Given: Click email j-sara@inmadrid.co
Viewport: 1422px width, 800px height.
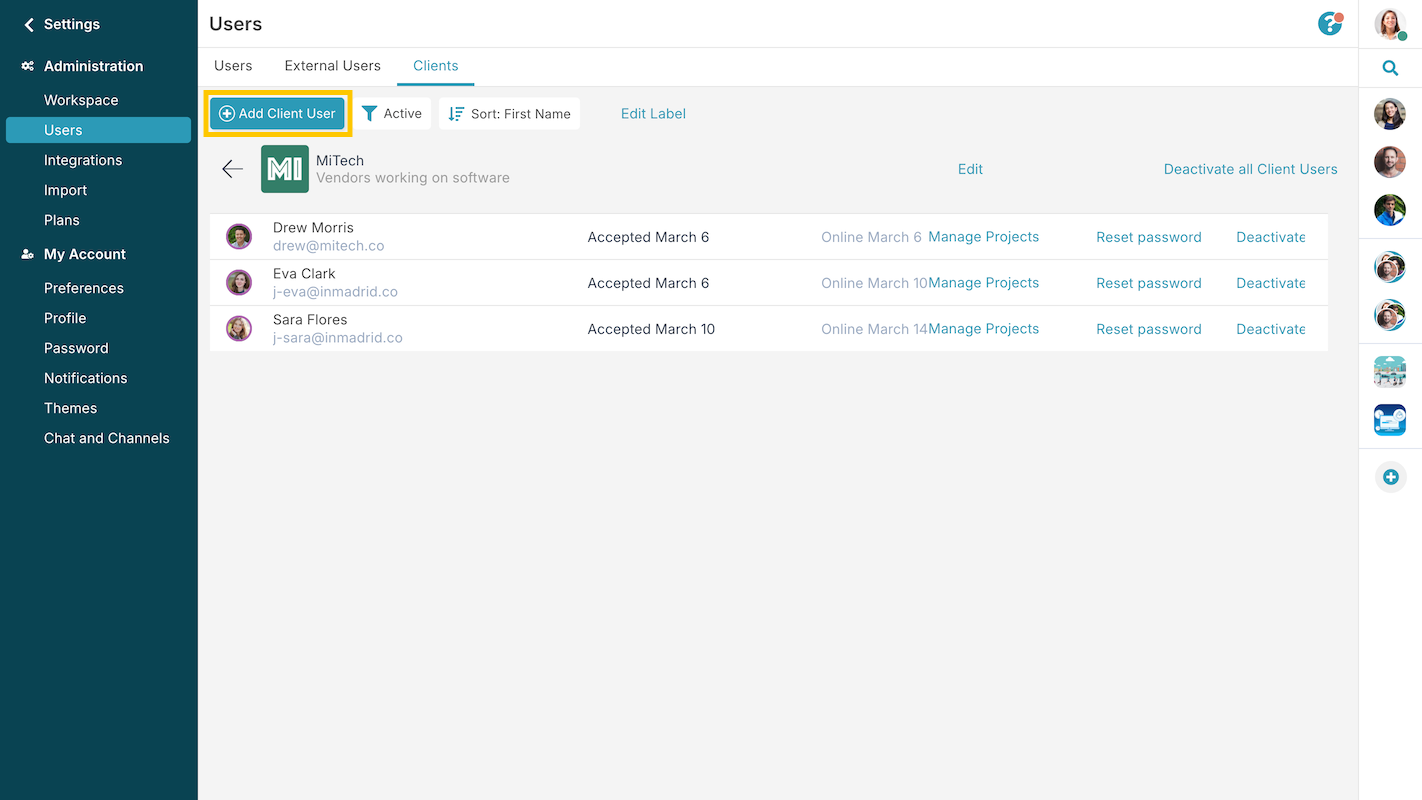Looking at the screenshot, I should (338, 338).
